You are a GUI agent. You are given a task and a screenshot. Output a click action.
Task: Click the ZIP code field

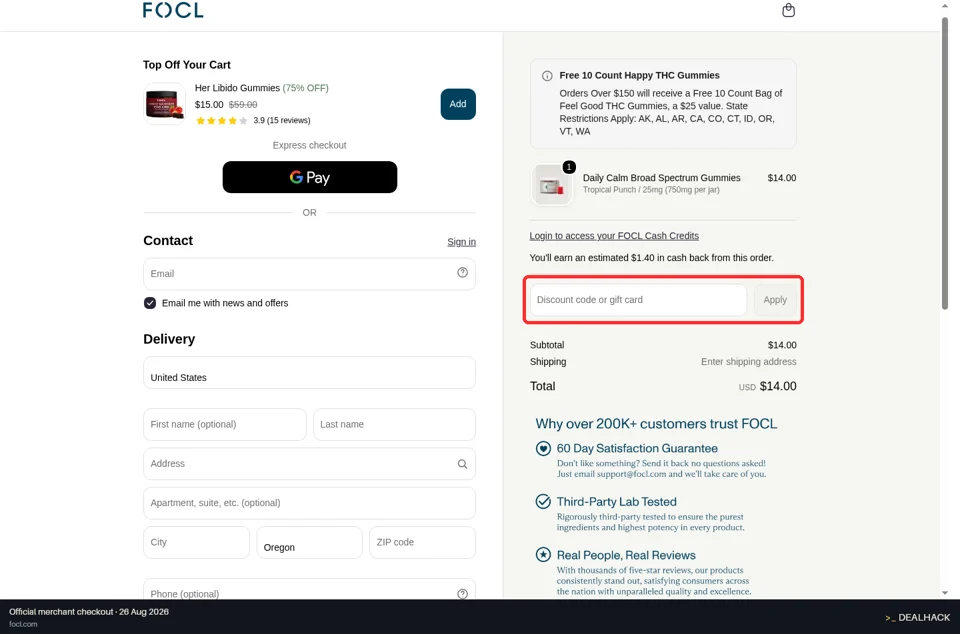pos(422,543)
